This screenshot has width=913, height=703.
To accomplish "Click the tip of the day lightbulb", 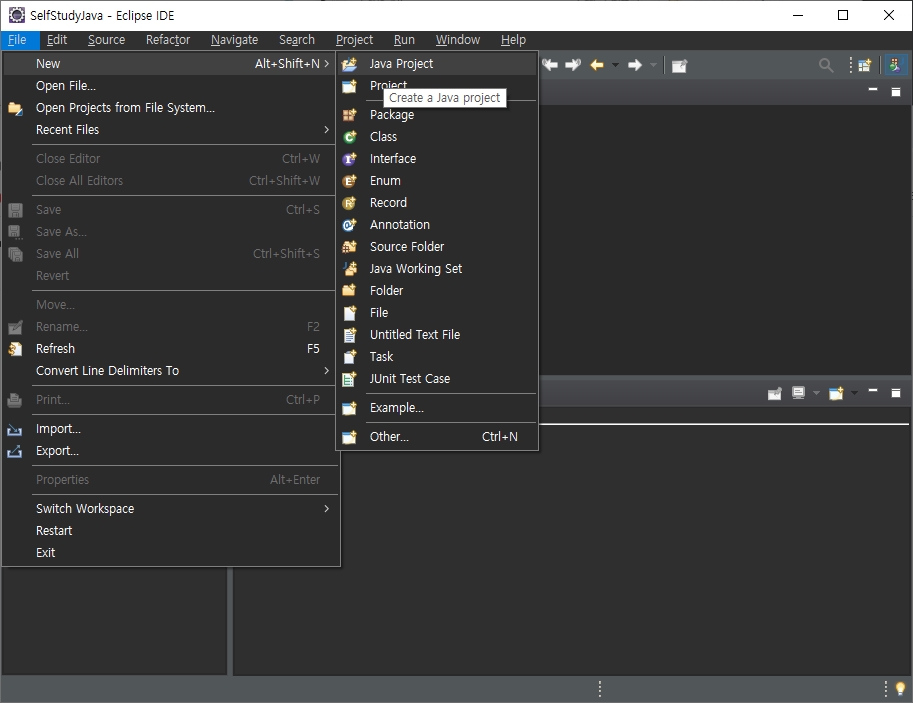I will tap(900, 689).
